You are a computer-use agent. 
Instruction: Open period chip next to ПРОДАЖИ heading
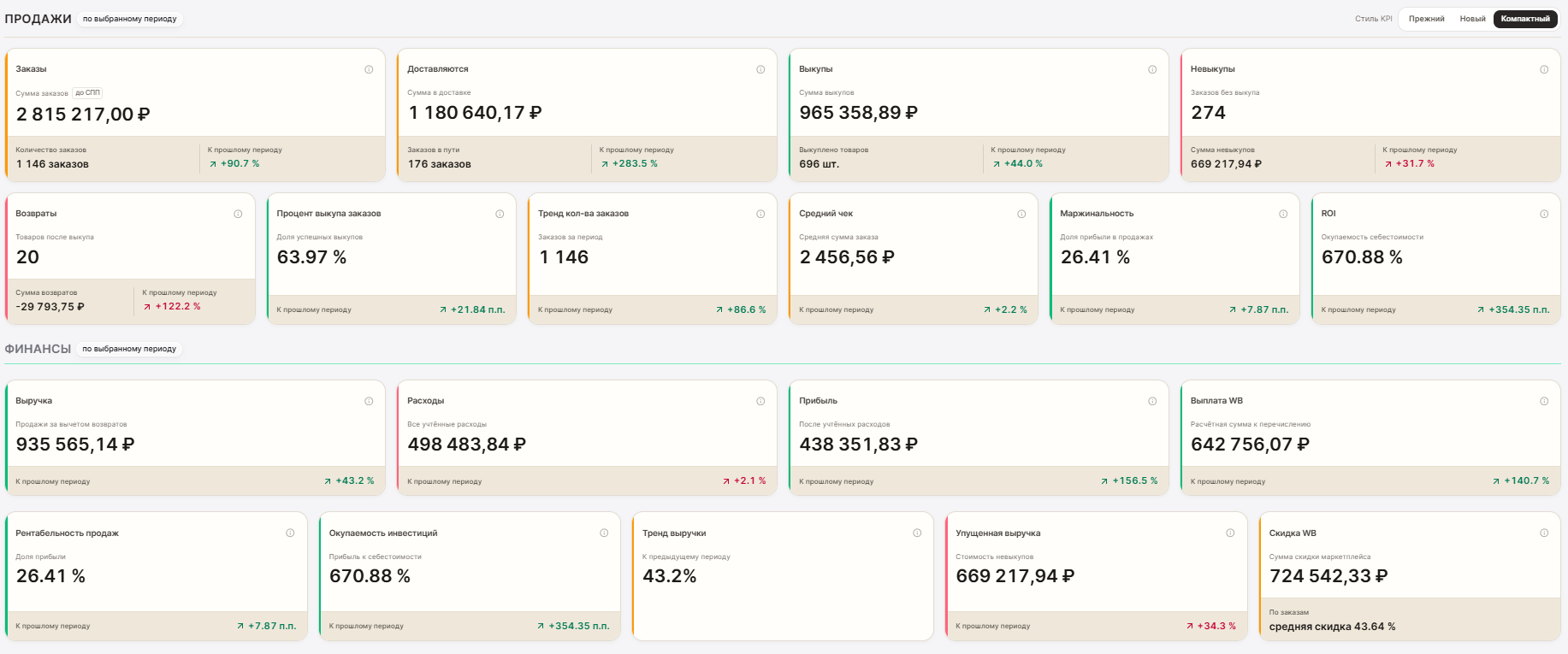tap(130, 19)
